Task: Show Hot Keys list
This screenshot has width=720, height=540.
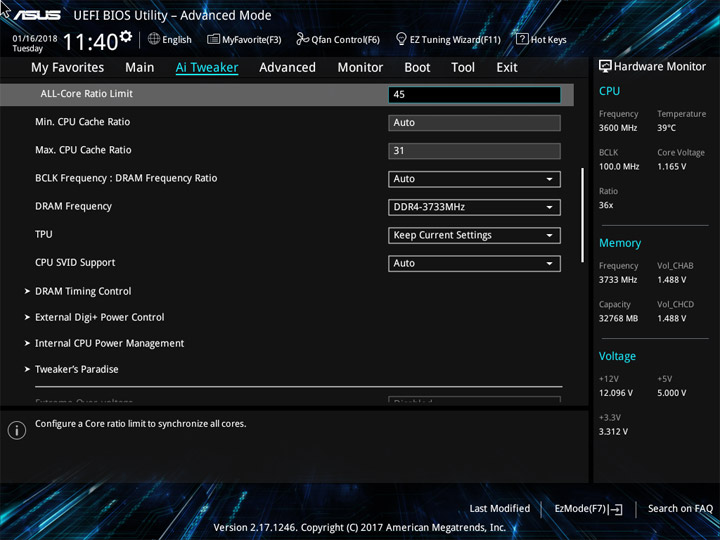Action: click(541, 39)
